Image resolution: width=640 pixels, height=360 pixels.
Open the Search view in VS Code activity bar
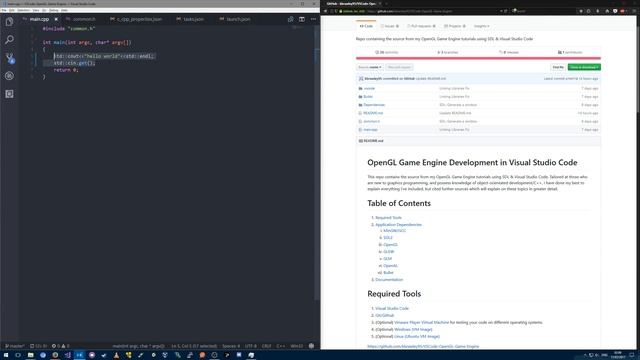point(9,40)
